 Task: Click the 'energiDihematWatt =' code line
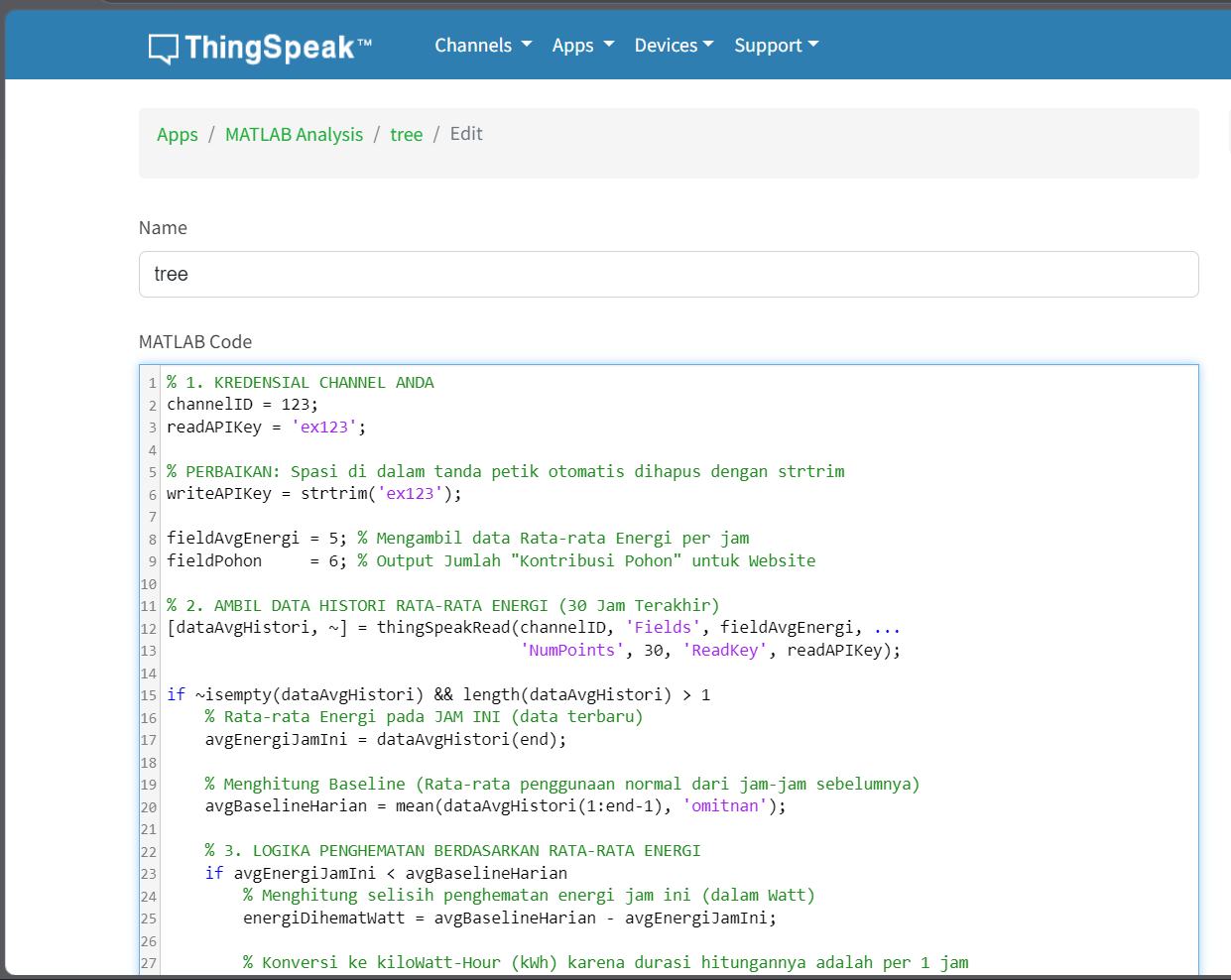tap(510, 919)
